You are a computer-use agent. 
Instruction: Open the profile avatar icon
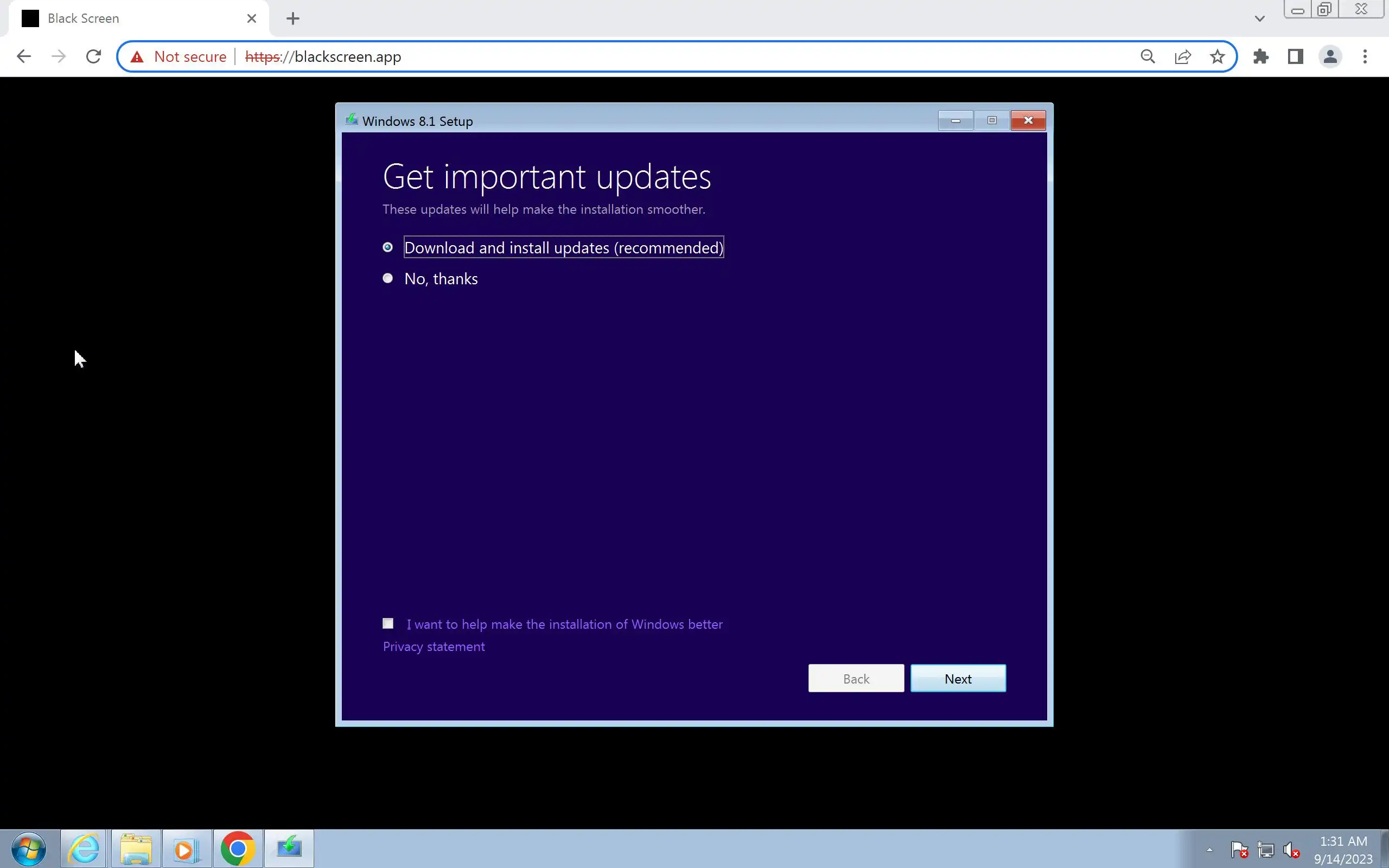[1330, 56]
